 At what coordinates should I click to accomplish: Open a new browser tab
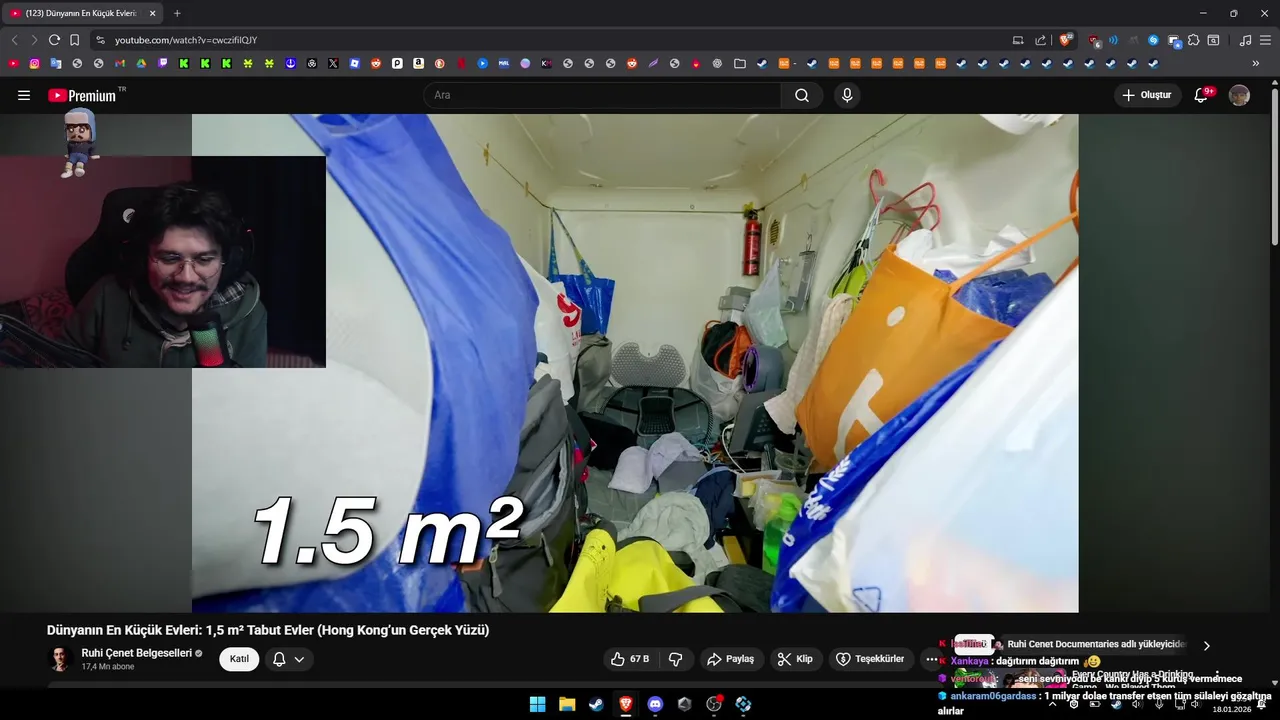tap(177, 13)
